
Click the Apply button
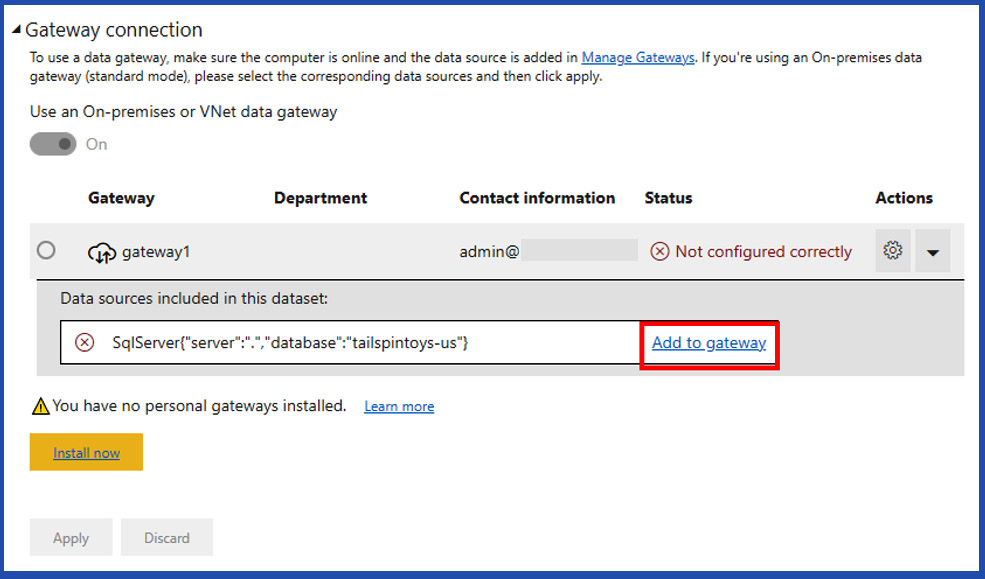(x=71, y=538)
